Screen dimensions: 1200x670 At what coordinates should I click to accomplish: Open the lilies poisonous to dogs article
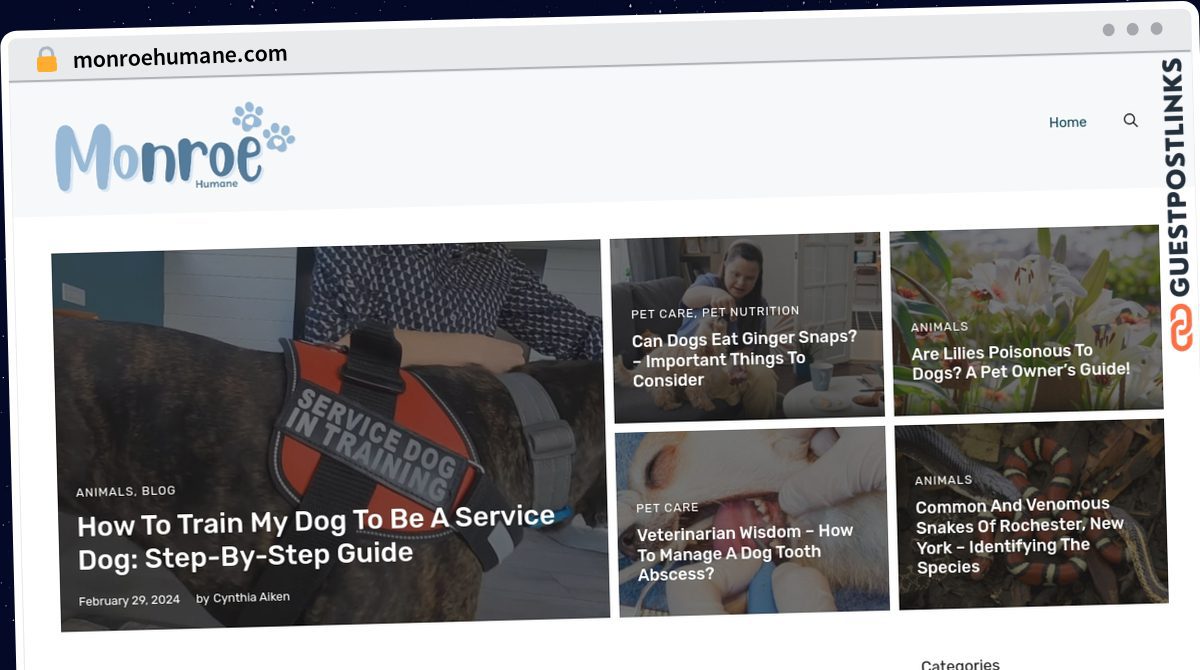point(1020,361)
